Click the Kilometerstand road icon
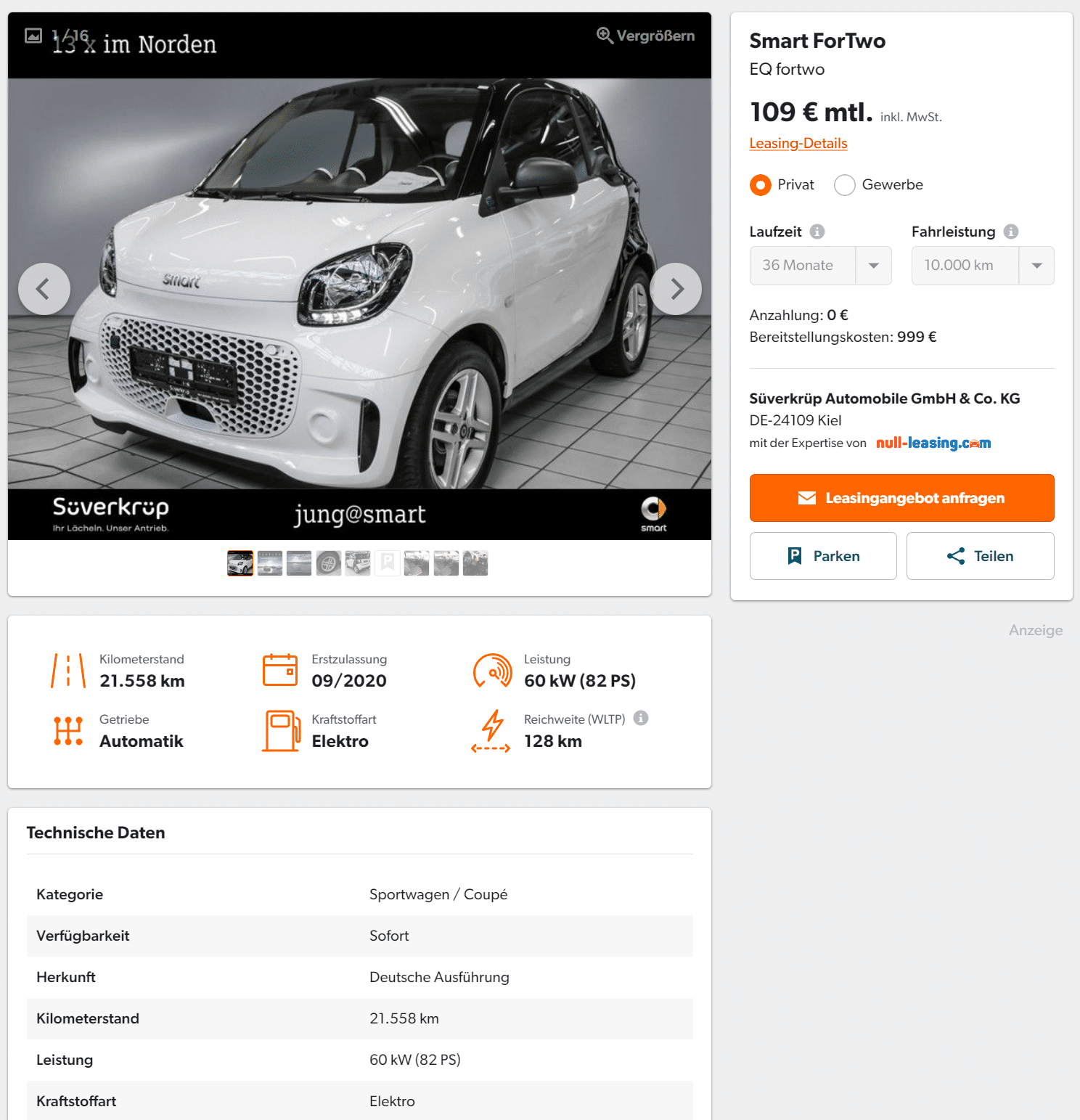 click(68, 671)
